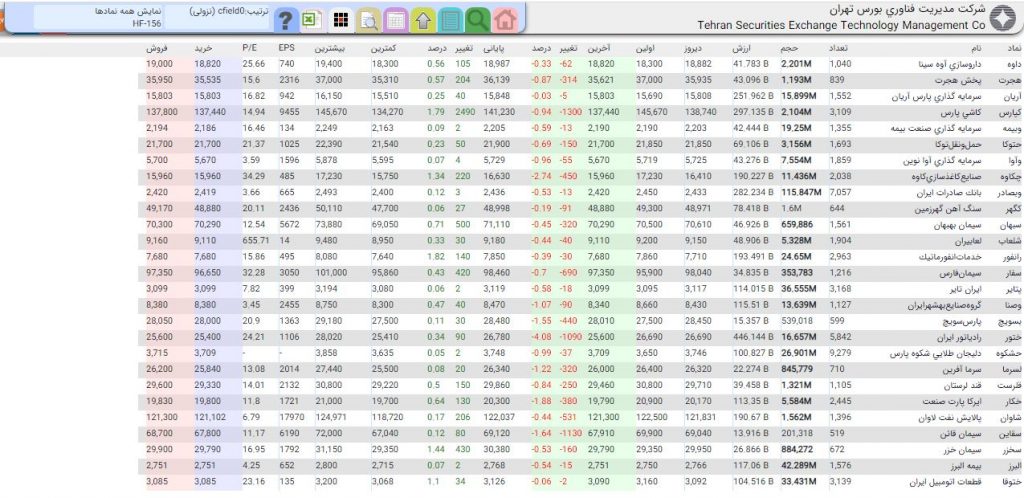Select company name بیمه البرز

[965, 466]
